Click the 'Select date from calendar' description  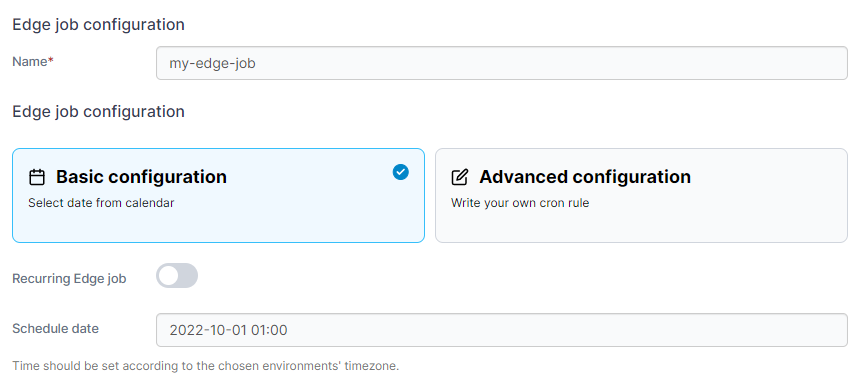pos(101,203)
